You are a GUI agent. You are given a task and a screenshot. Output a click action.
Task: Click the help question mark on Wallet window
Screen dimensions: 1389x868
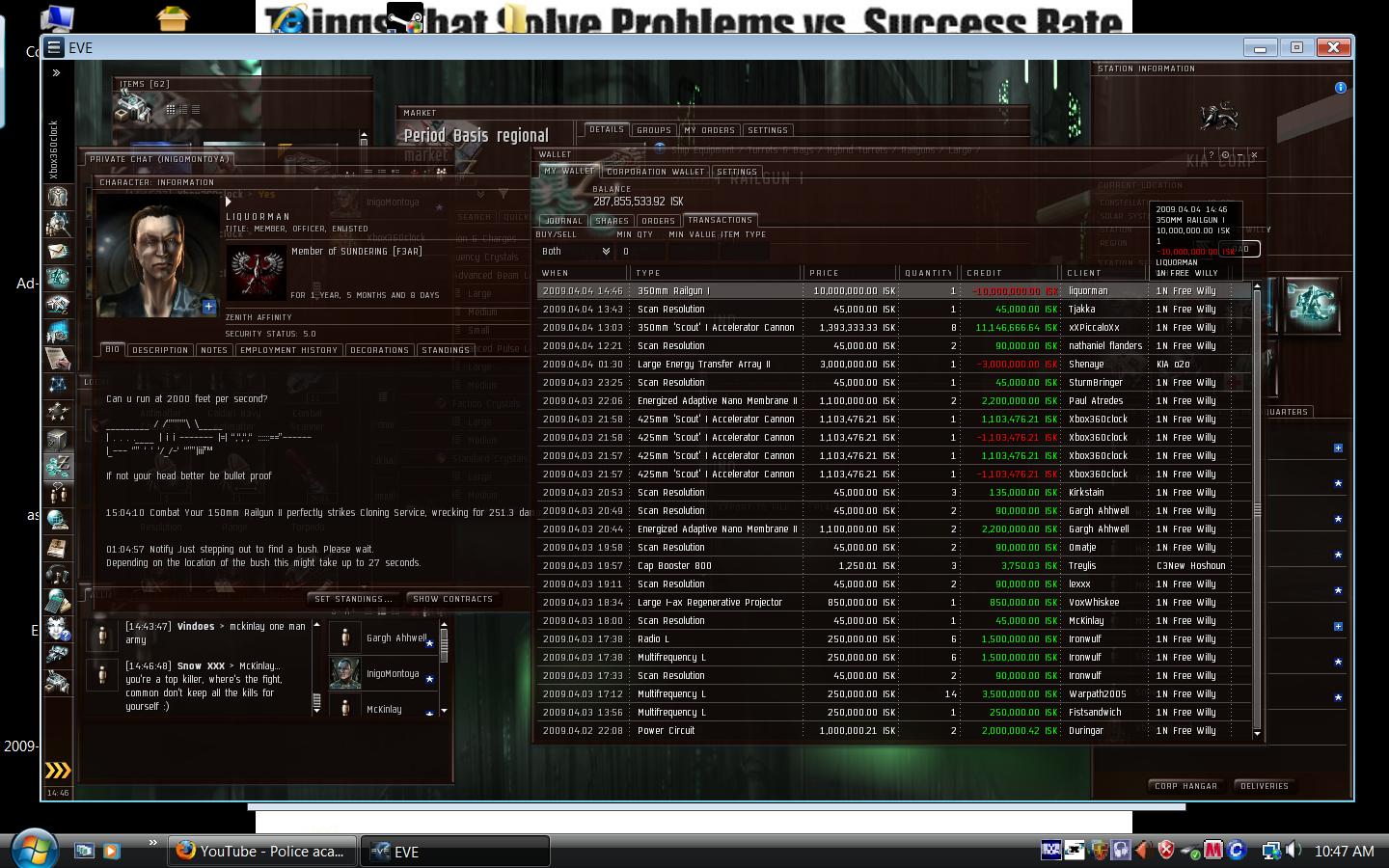point(1212,154)
